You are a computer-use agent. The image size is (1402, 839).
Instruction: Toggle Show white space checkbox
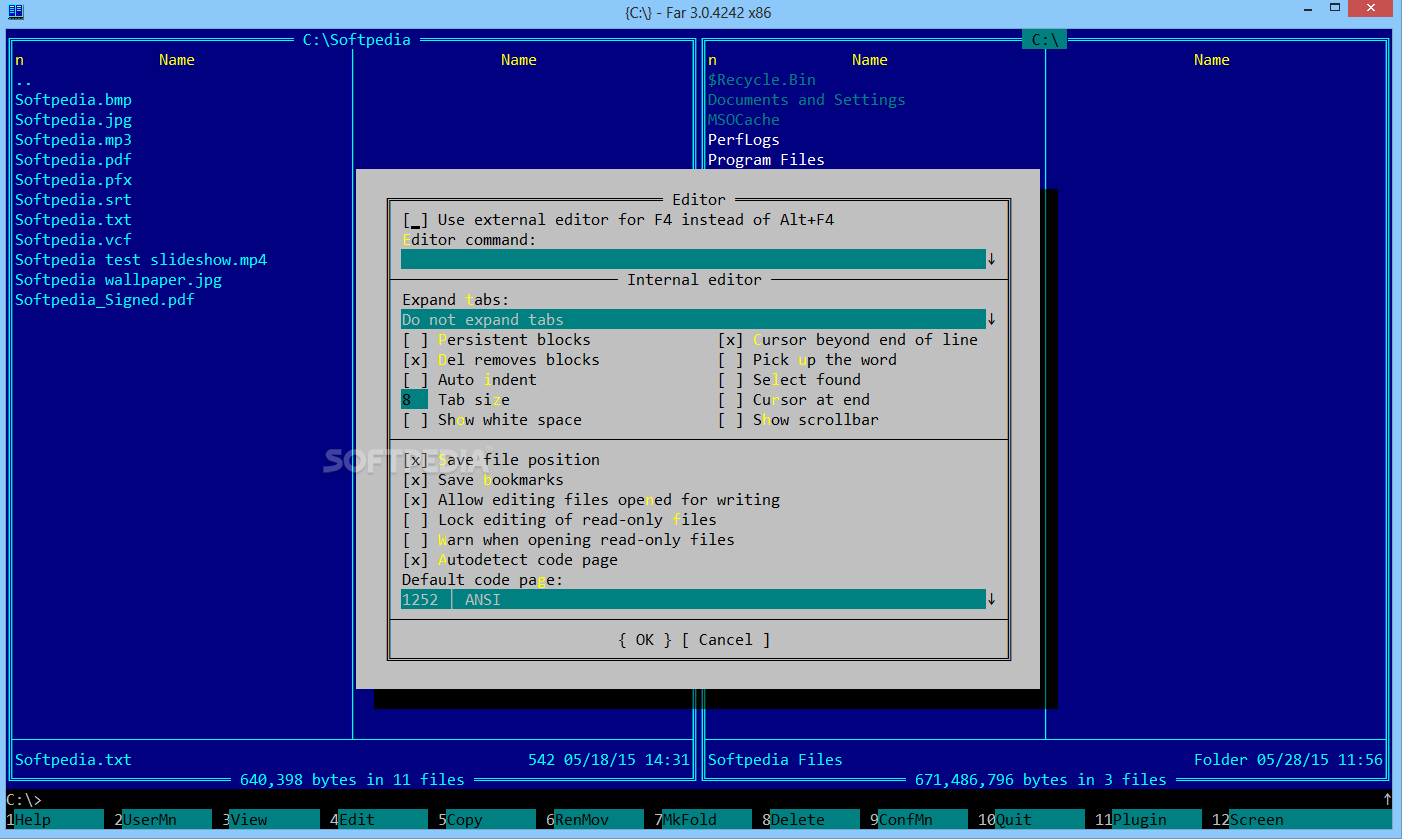coord(416,420)
